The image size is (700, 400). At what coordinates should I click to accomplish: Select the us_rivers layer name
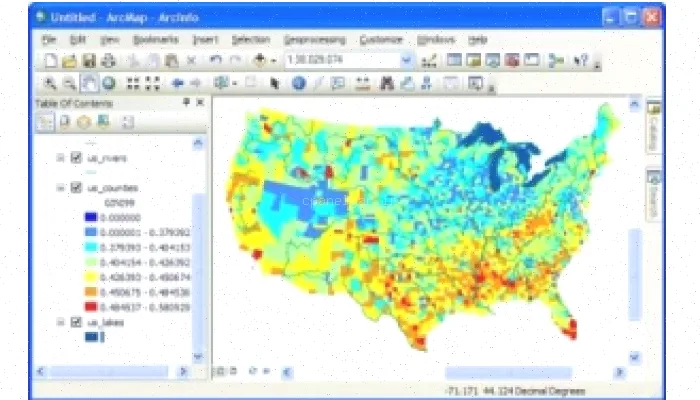107,158
